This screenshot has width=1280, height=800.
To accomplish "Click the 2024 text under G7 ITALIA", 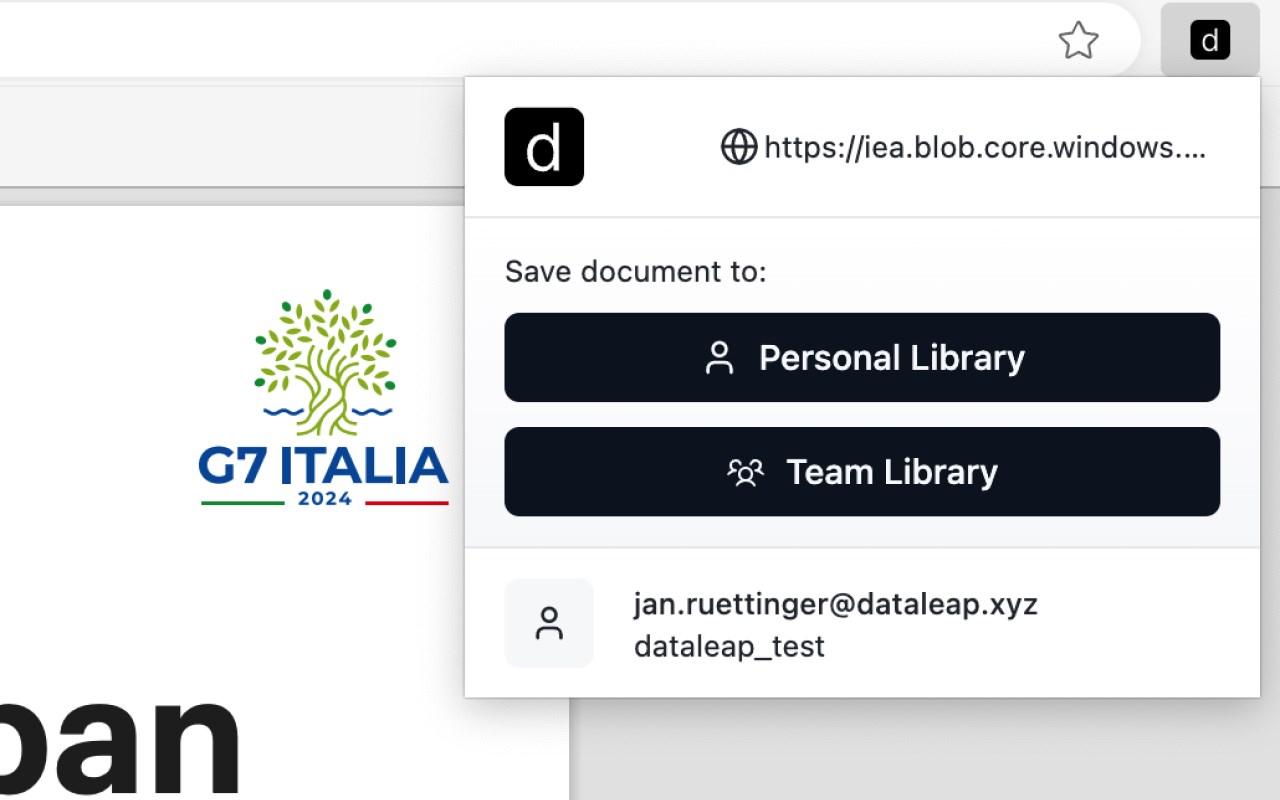I will 325,499.
